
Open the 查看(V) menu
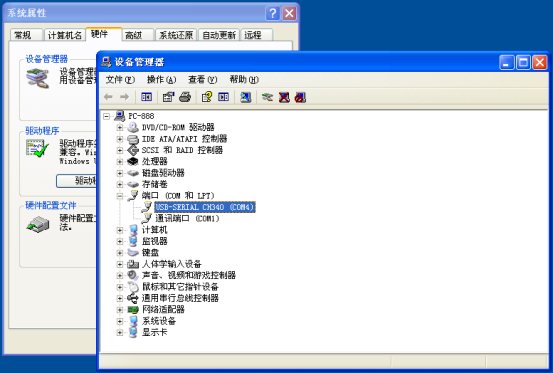click(x=203, y=80)
